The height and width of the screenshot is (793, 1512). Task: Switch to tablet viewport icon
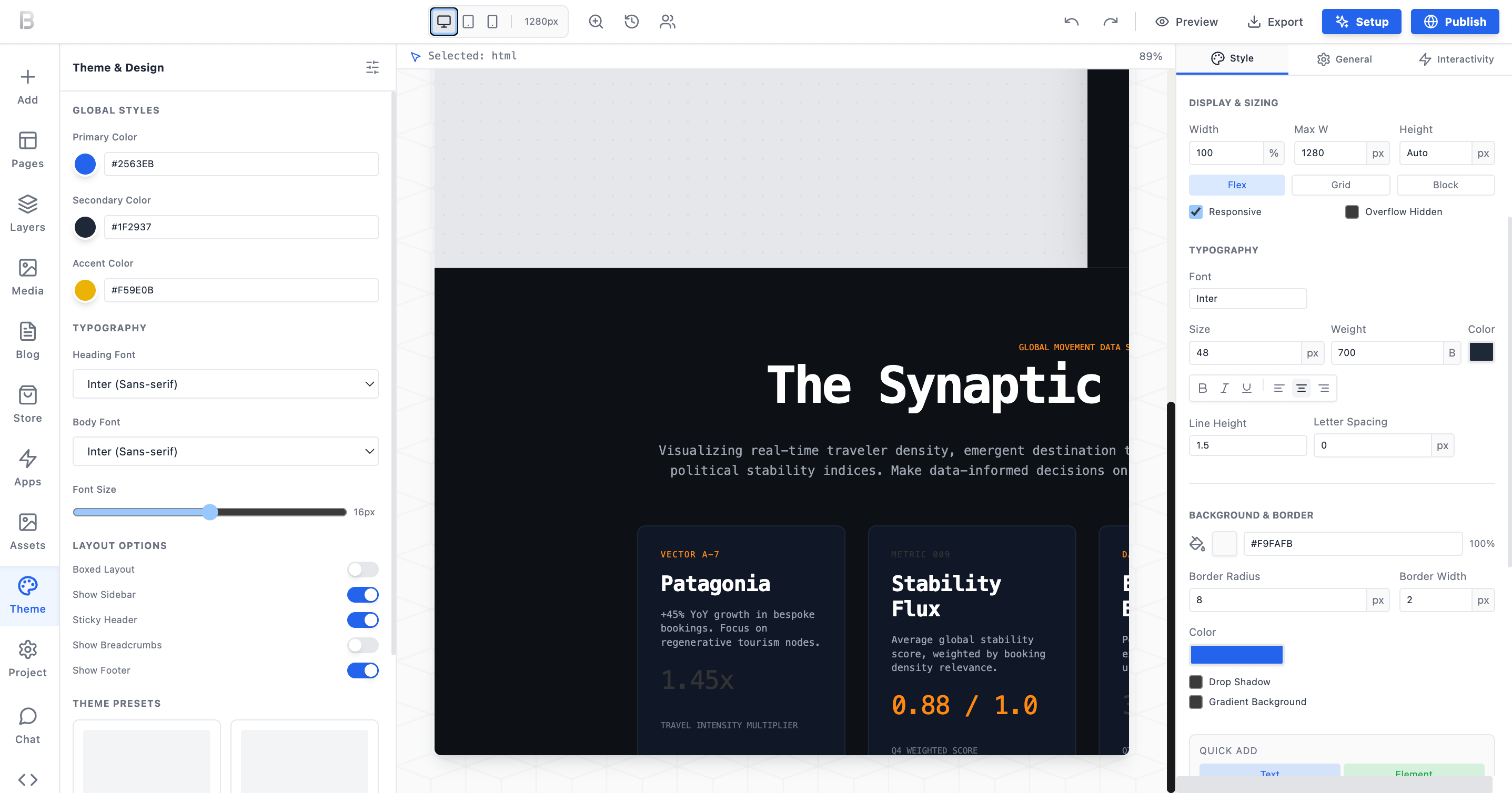[468, 22]
